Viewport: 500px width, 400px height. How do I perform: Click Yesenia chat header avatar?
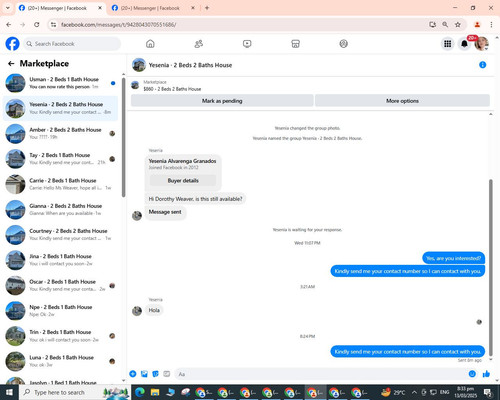(139, 65)
